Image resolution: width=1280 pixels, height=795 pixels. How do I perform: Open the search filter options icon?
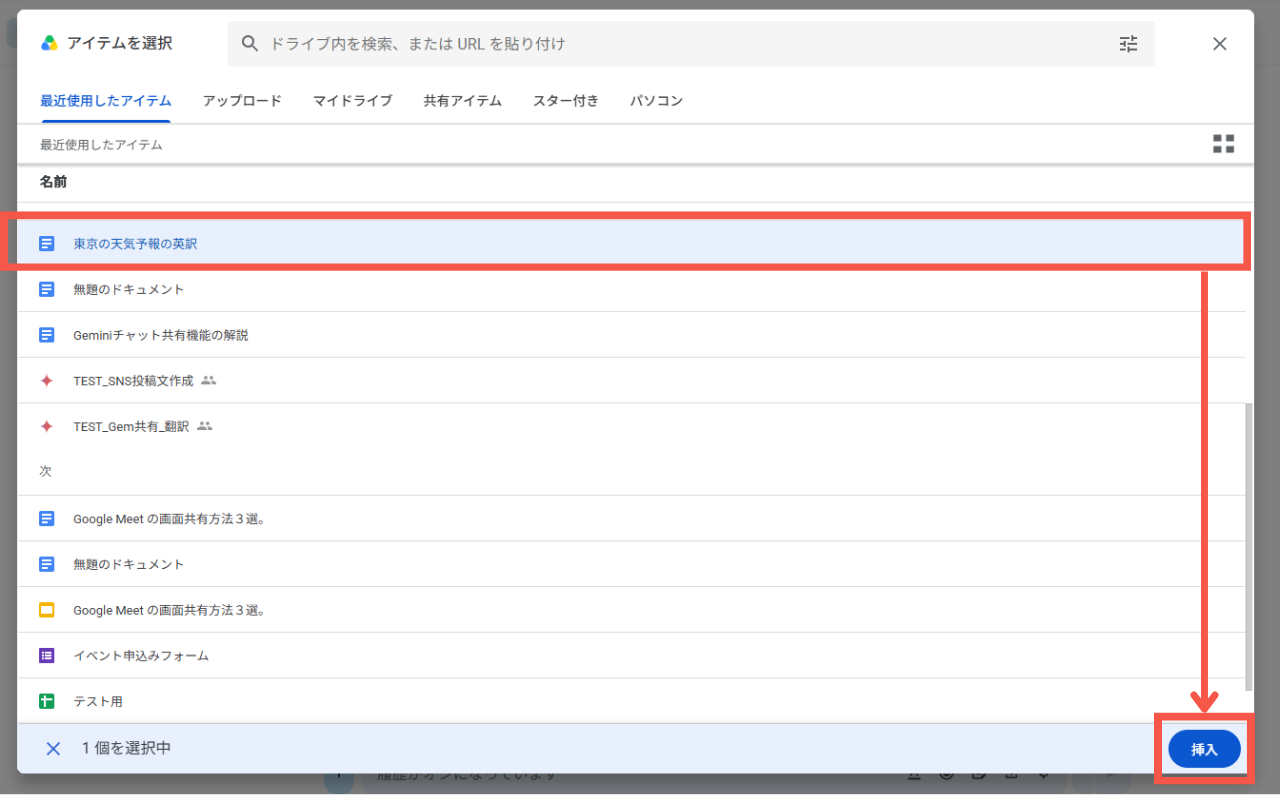click(x=1128, y=44)
